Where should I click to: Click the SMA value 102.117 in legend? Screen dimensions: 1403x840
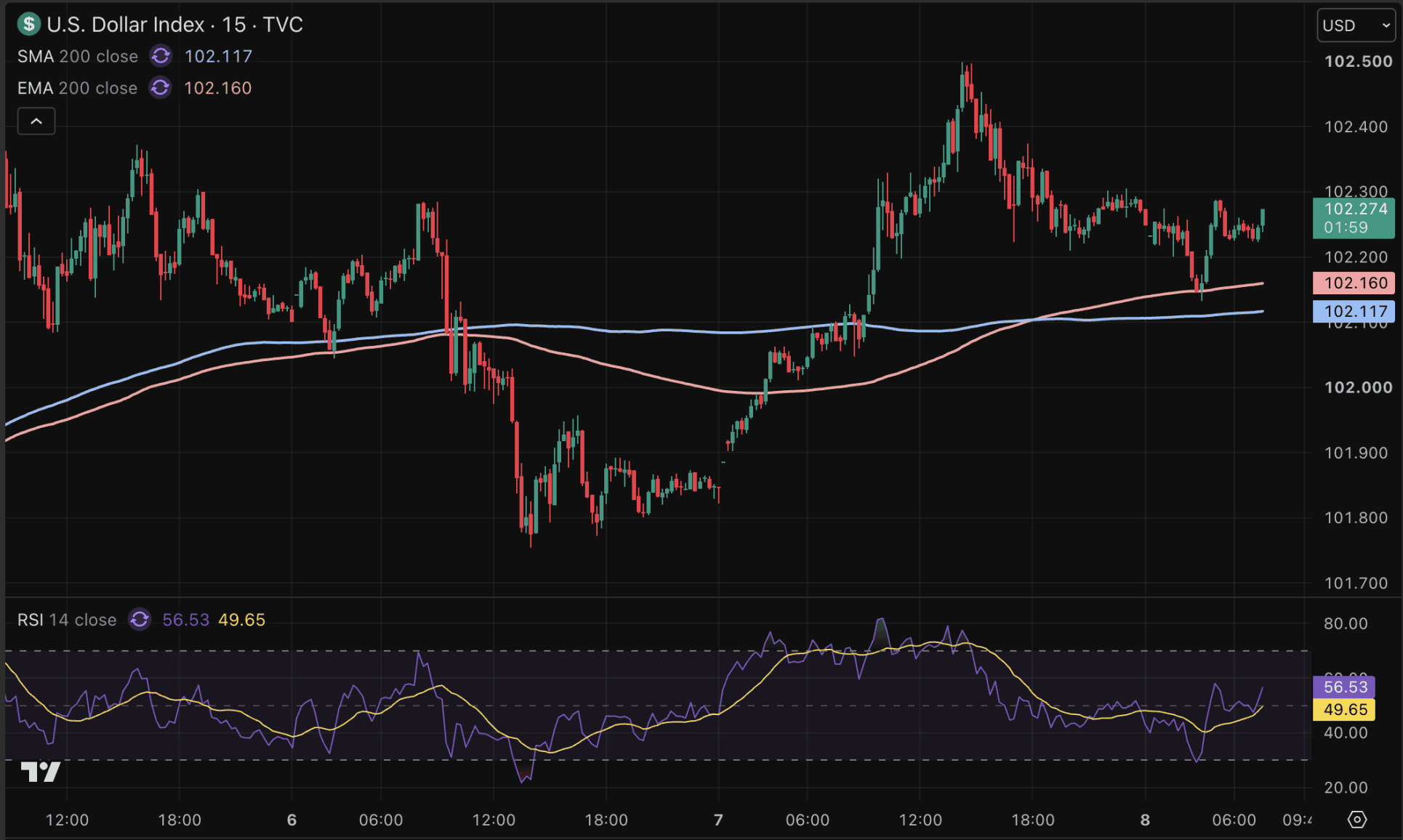[218, 57]
